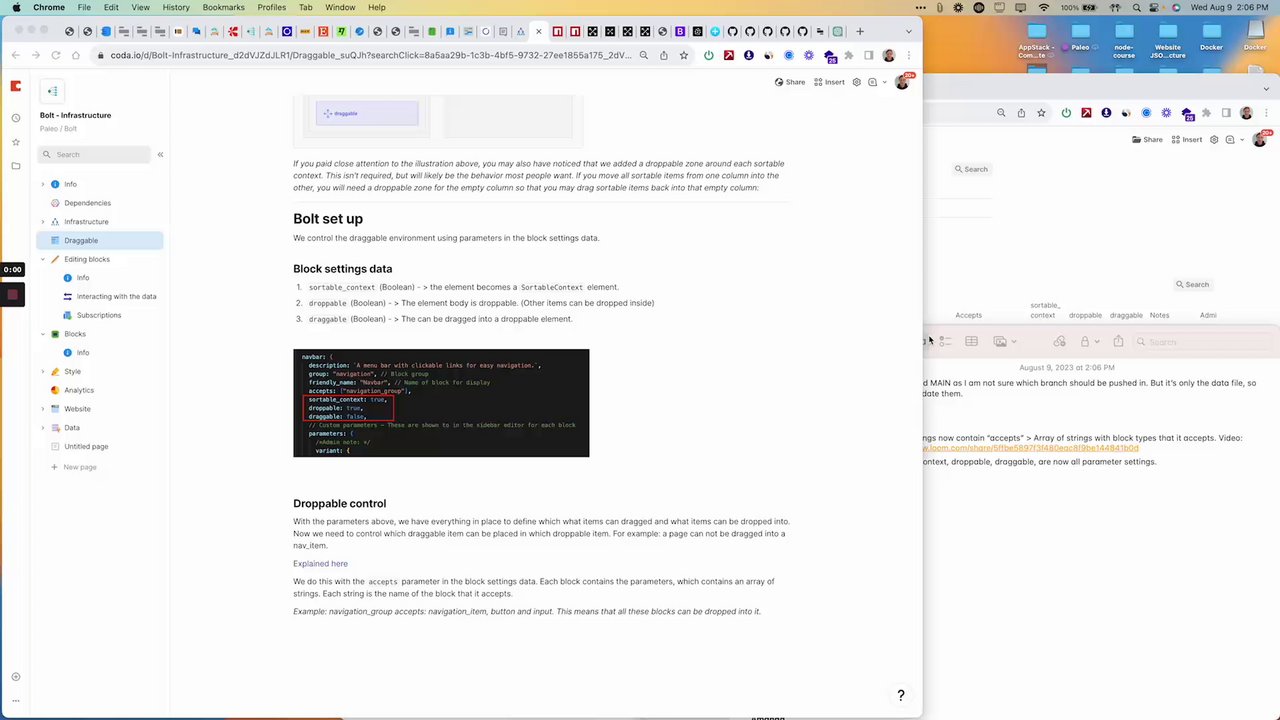This screenshot has height=720, width=1280.
Task: Open the Bookmarks menu
Action: pos(223,7)
